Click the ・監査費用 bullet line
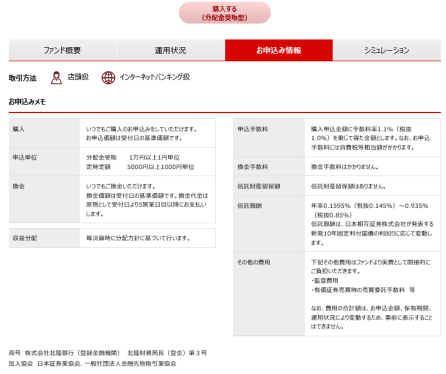The height and width of the screenshot is (374, 446). click(325, 281)
